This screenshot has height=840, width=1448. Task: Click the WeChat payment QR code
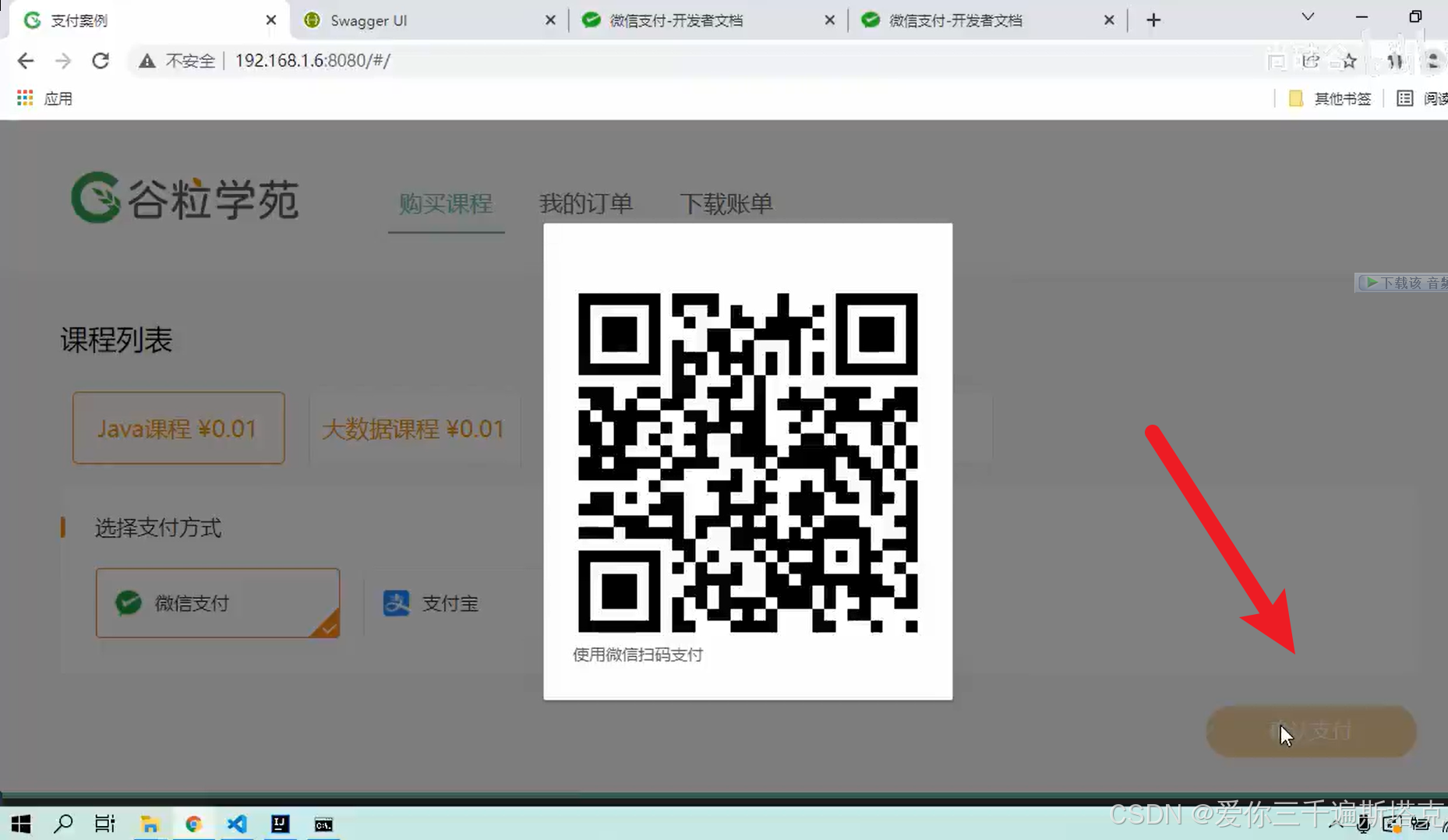[748, 462]
